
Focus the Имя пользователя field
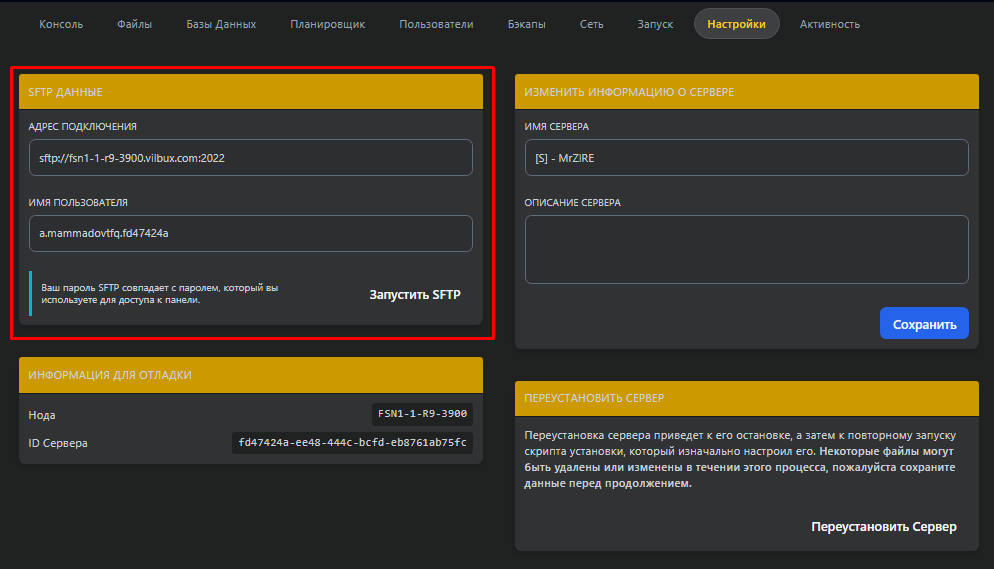(x=250, y=234)
